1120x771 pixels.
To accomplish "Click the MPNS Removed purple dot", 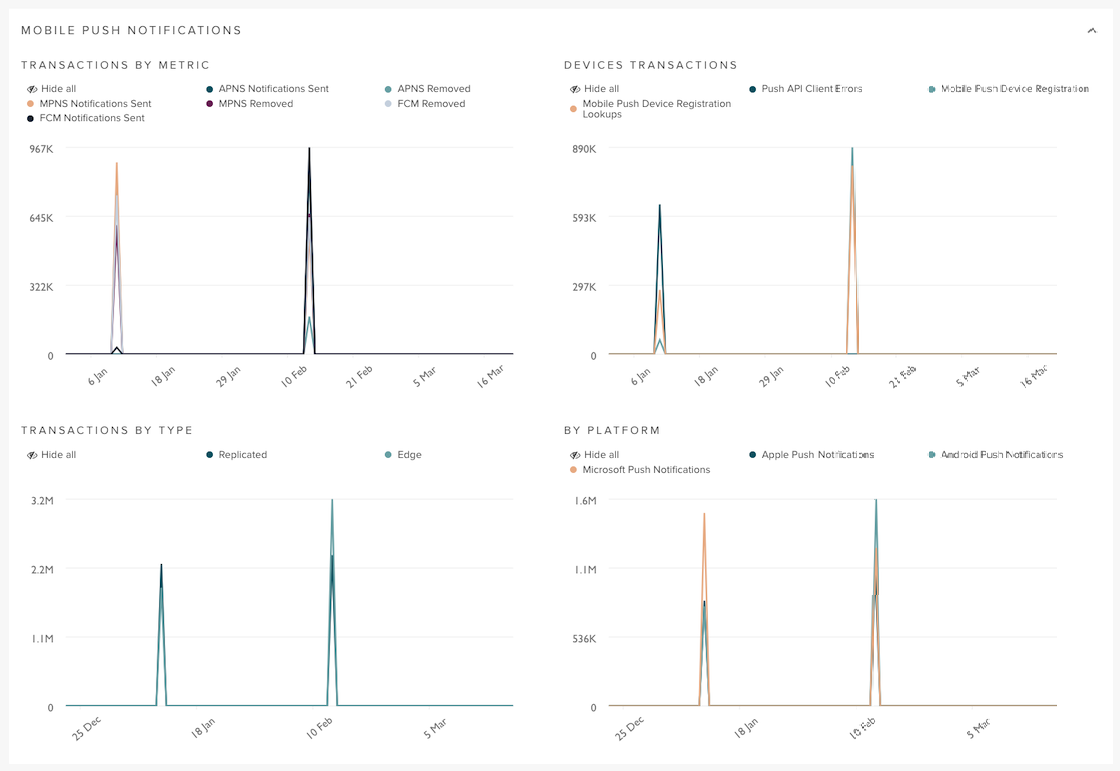I will click(209, 104).
